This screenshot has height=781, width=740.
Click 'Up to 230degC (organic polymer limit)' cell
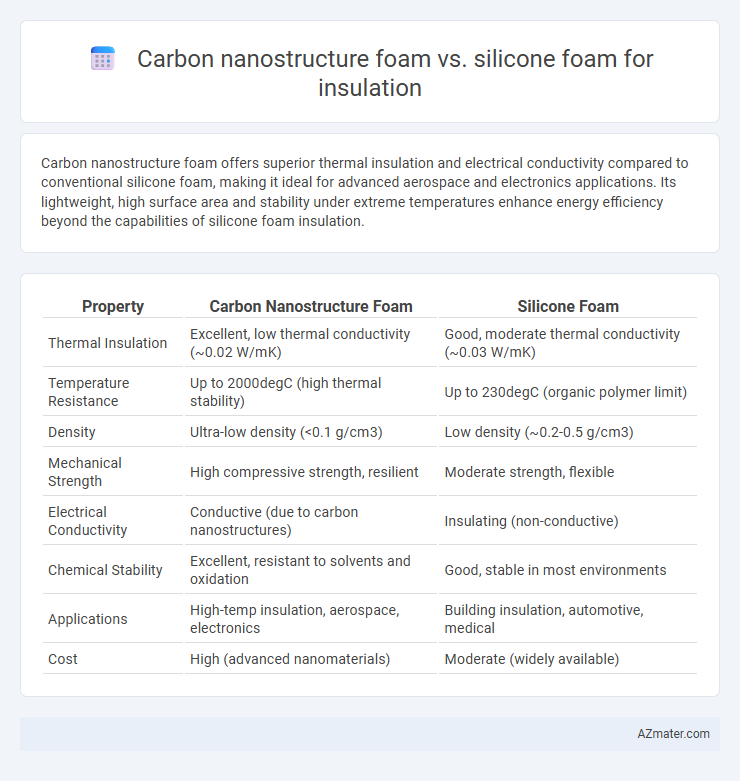(x=568, y=391)
